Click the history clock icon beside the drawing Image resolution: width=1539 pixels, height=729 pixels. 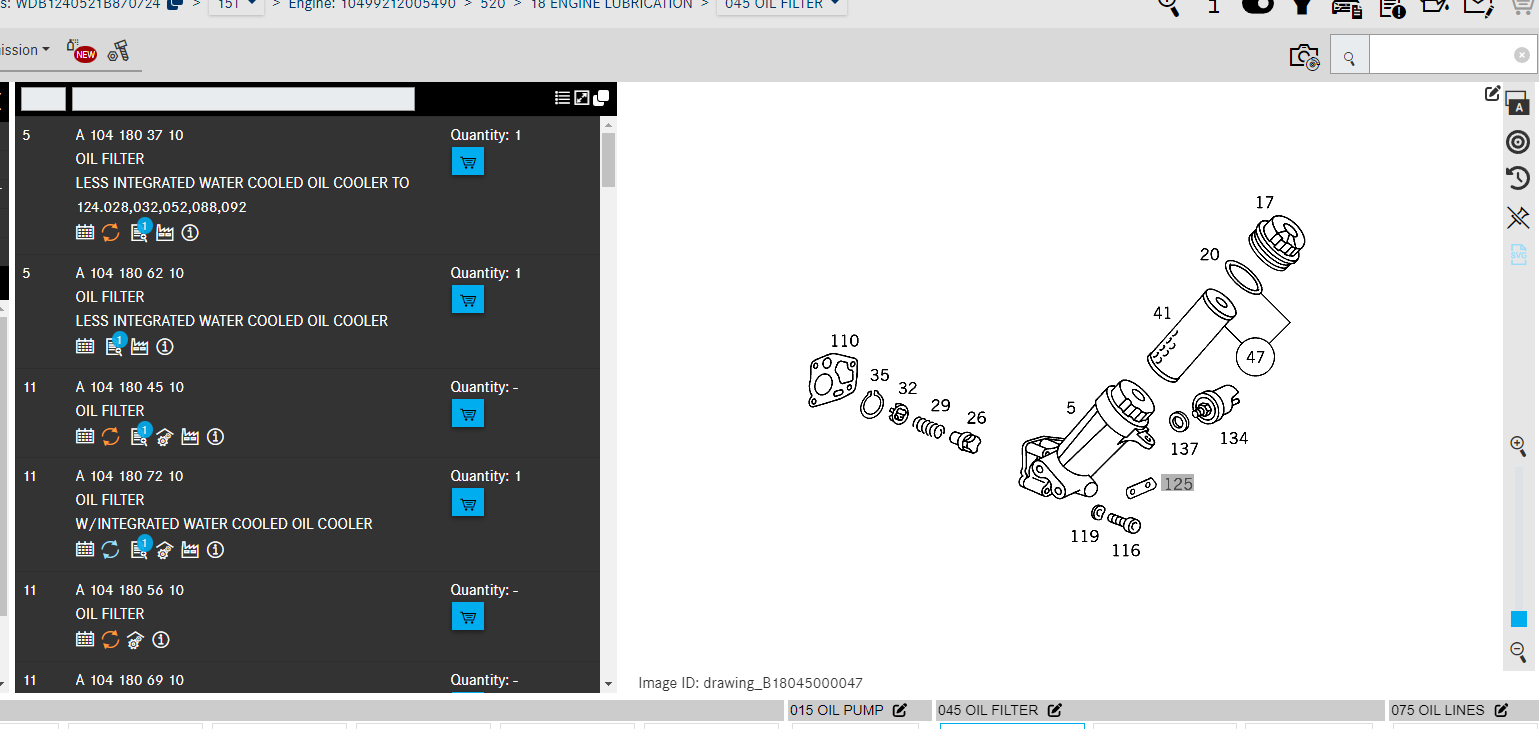tap(1518, 179)
